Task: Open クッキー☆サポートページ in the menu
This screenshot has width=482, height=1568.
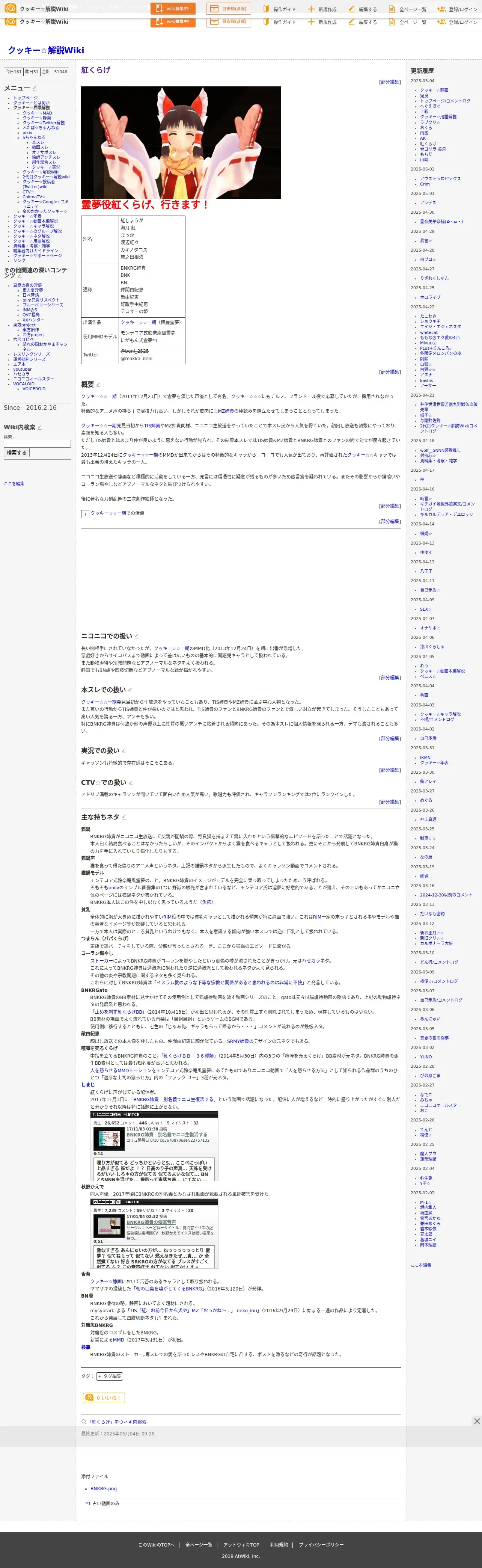Action: coord(38,256)
